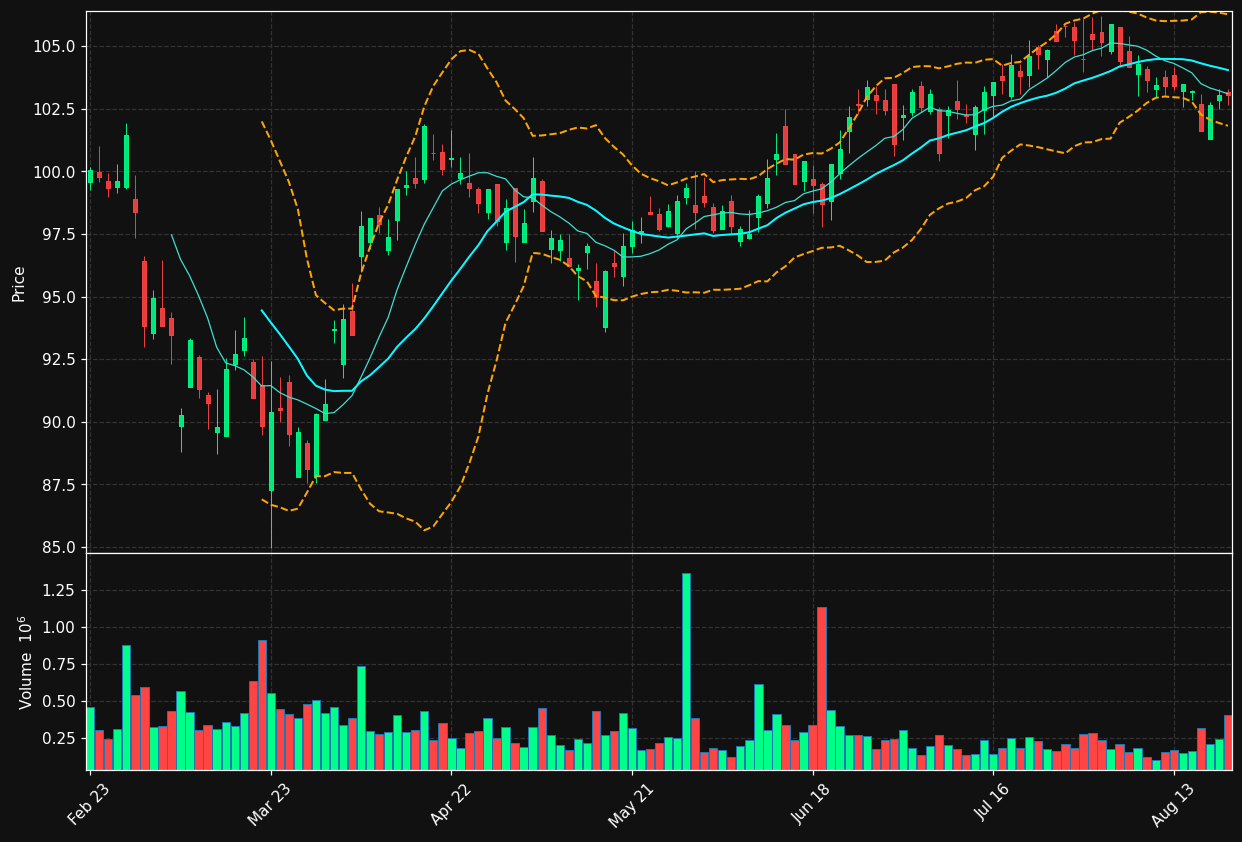
Task: Click the 'Volume 10⁶' axis title
Action: (x=24, y=662)
